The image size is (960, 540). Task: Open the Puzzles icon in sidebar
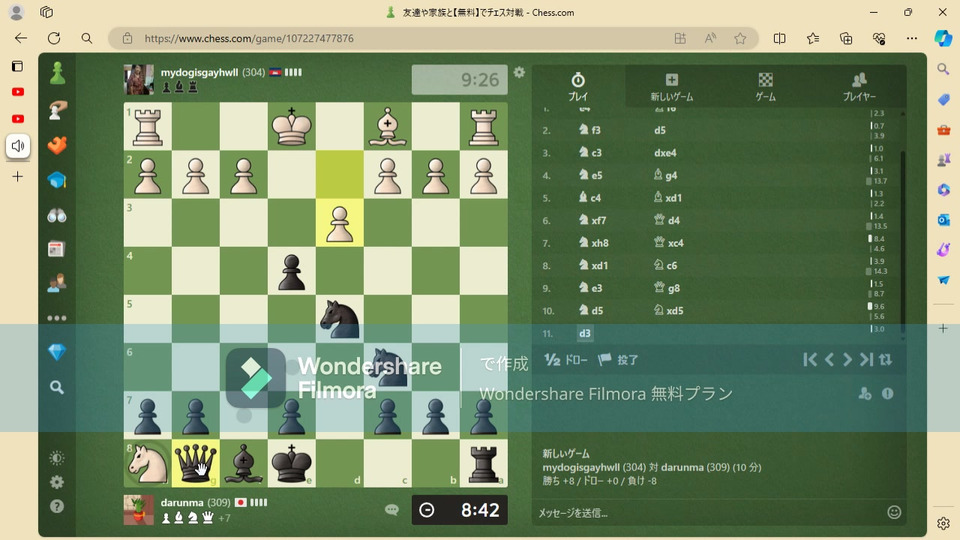pyautogui.click(x=57, y=145)
